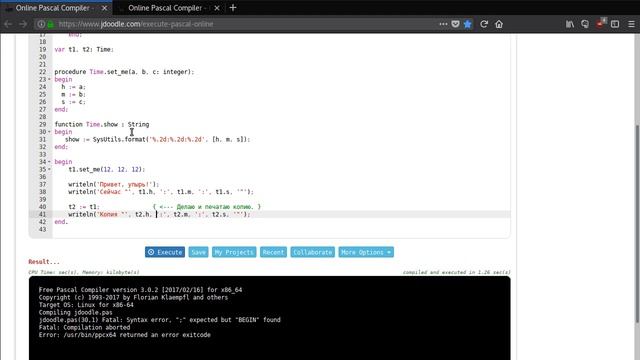640x360 pixels.
Task: Click the Save button
Action: (198, 252)
